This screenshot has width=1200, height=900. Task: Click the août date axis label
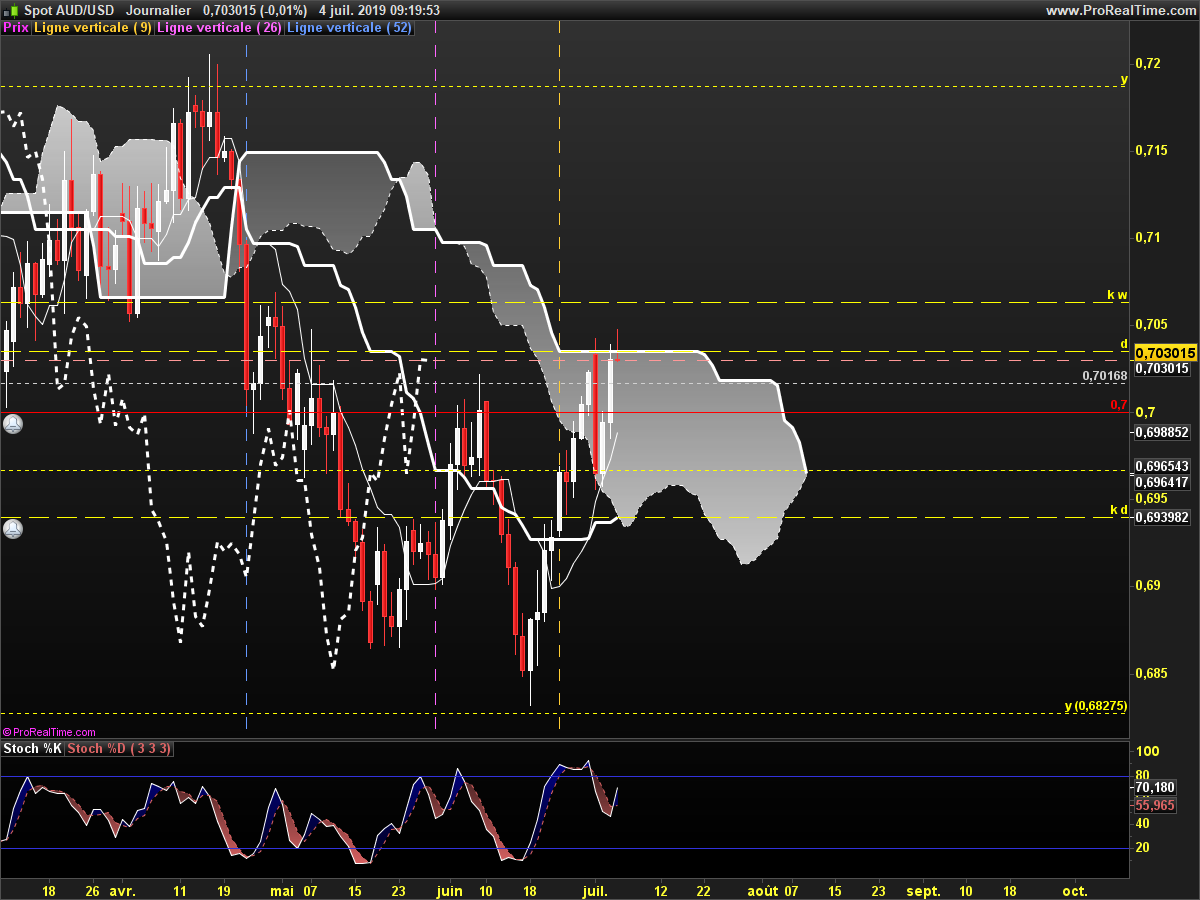pos(763,890)
